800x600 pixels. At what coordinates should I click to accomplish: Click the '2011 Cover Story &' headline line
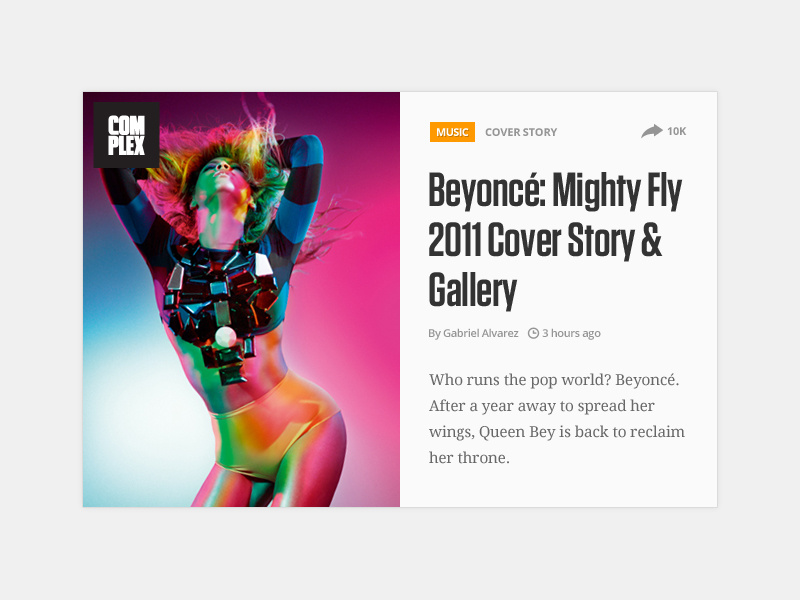[545, 240]
